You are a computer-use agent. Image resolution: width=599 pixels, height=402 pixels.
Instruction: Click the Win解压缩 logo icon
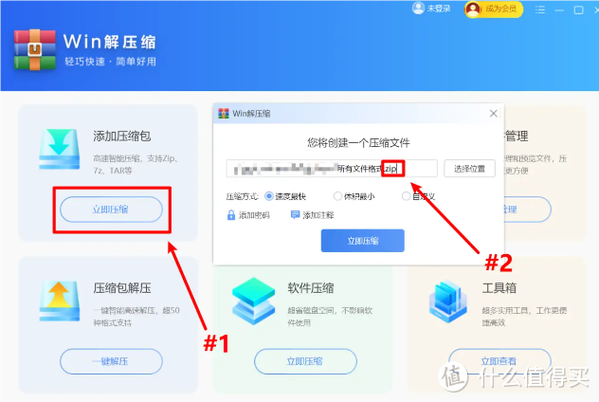35,50
